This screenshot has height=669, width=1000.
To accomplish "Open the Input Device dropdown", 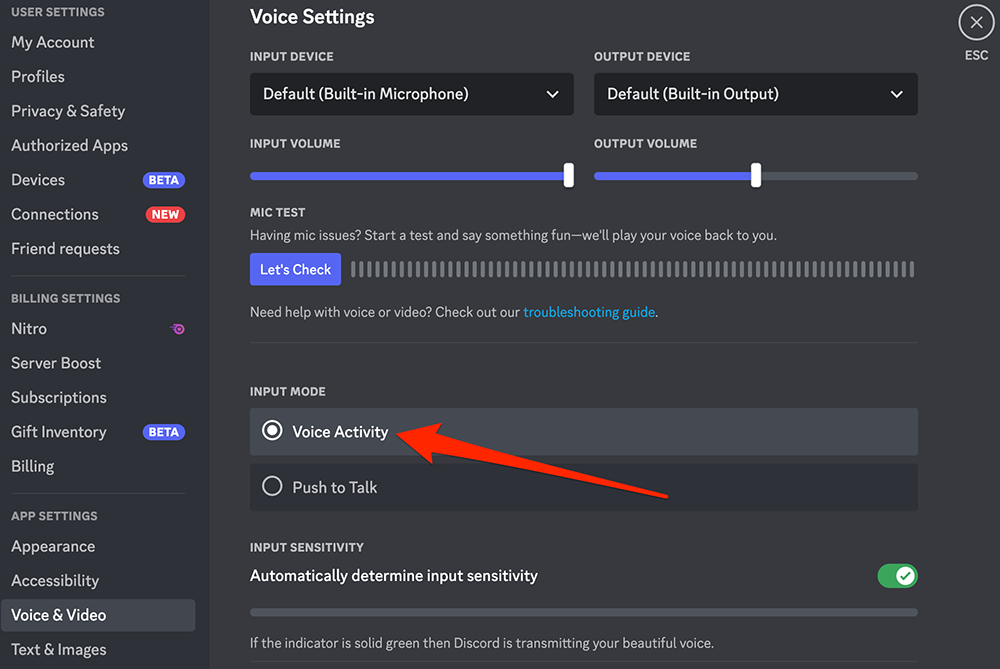I will [411, 94].
